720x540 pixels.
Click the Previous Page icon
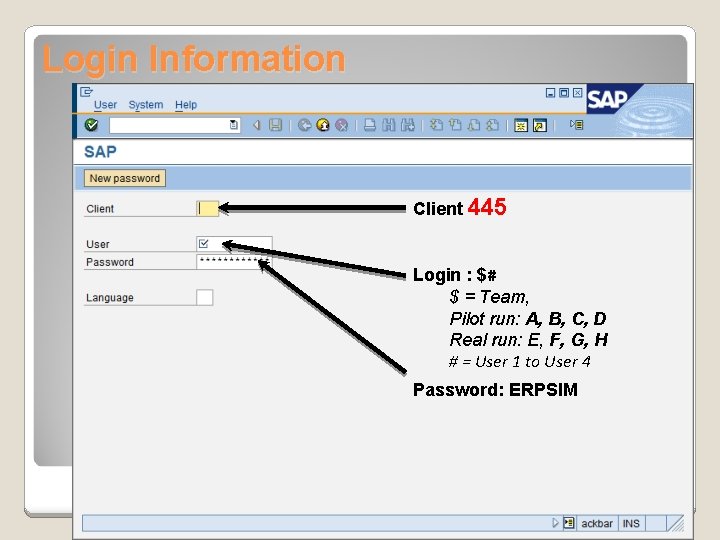[x=455, y=125]
